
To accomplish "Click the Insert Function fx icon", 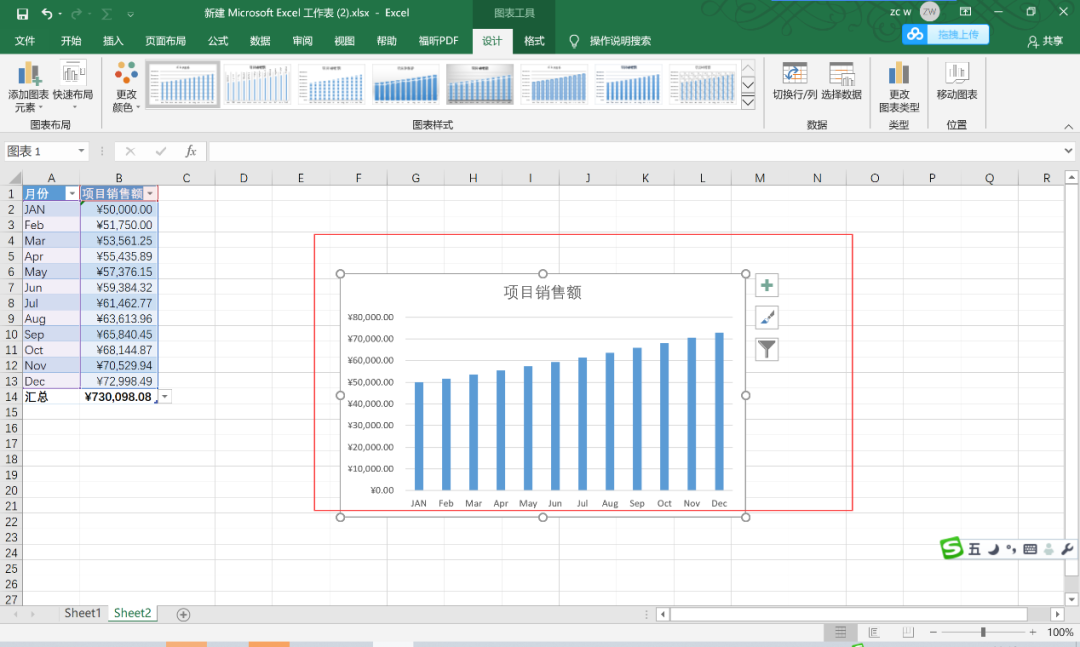I will click(191, 151).
